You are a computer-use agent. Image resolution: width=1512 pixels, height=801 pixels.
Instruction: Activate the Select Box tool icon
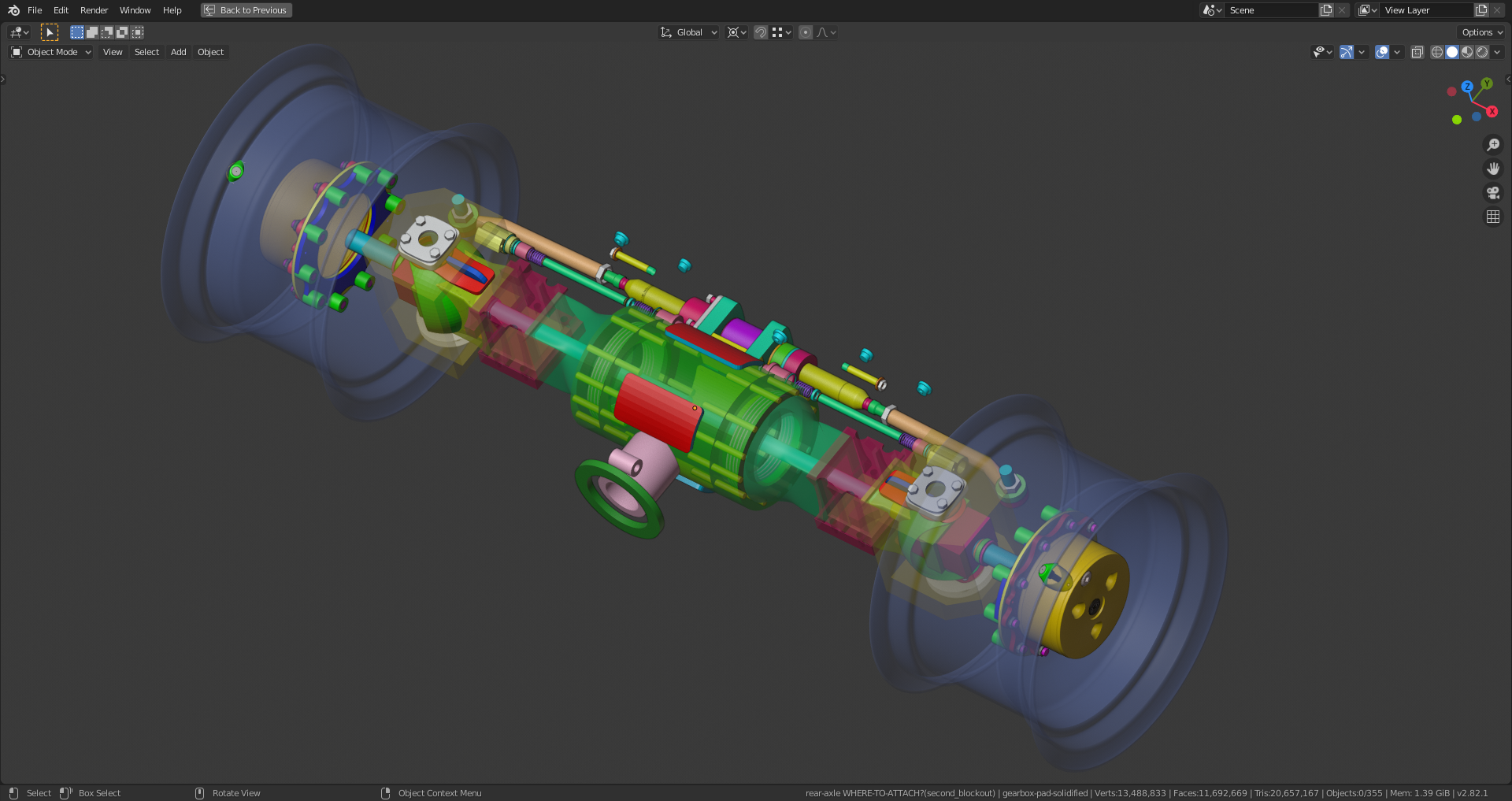(x=50, y=32)
